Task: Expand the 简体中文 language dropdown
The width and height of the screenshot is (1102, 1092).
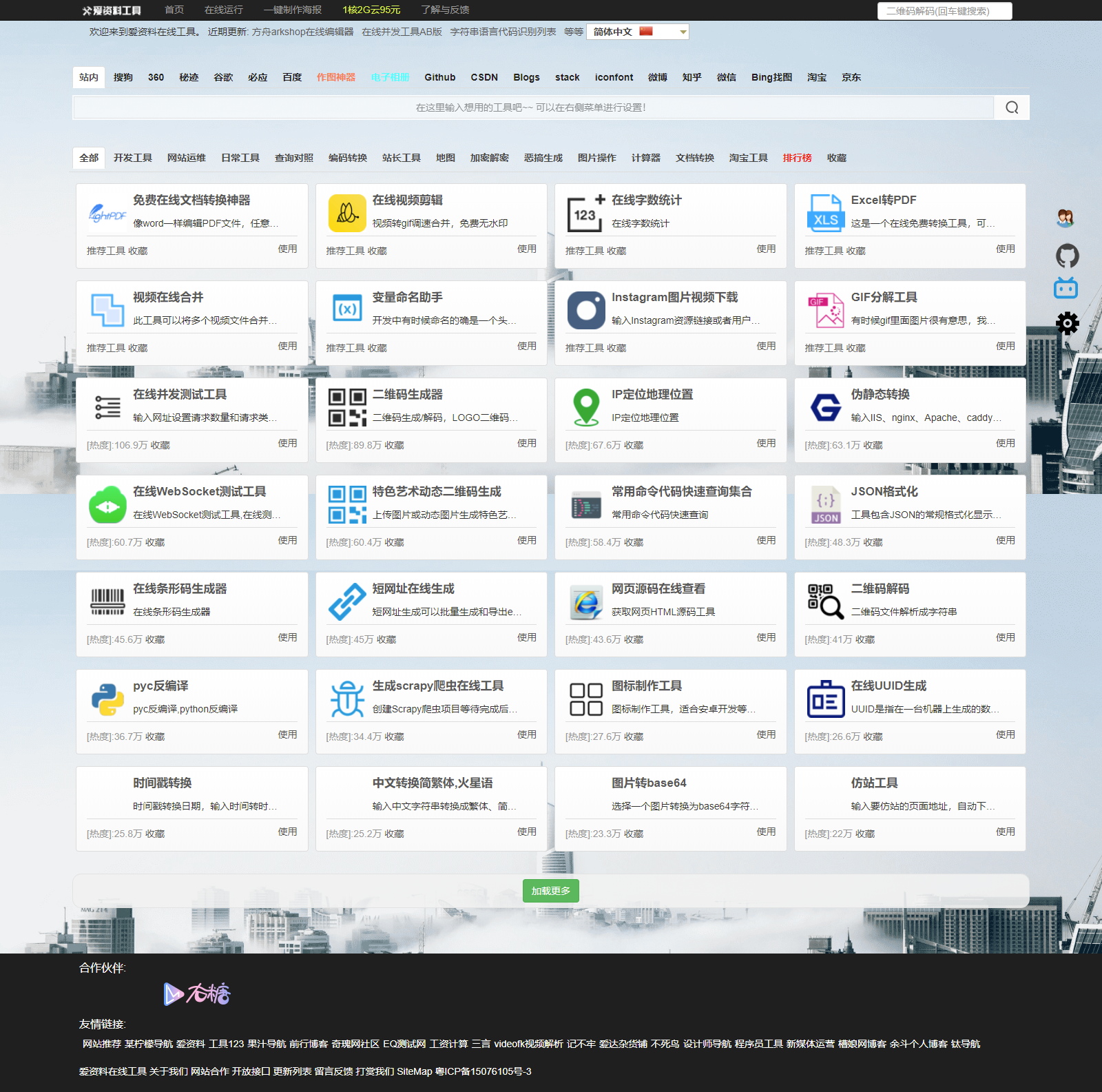Action: pos(637,32)
